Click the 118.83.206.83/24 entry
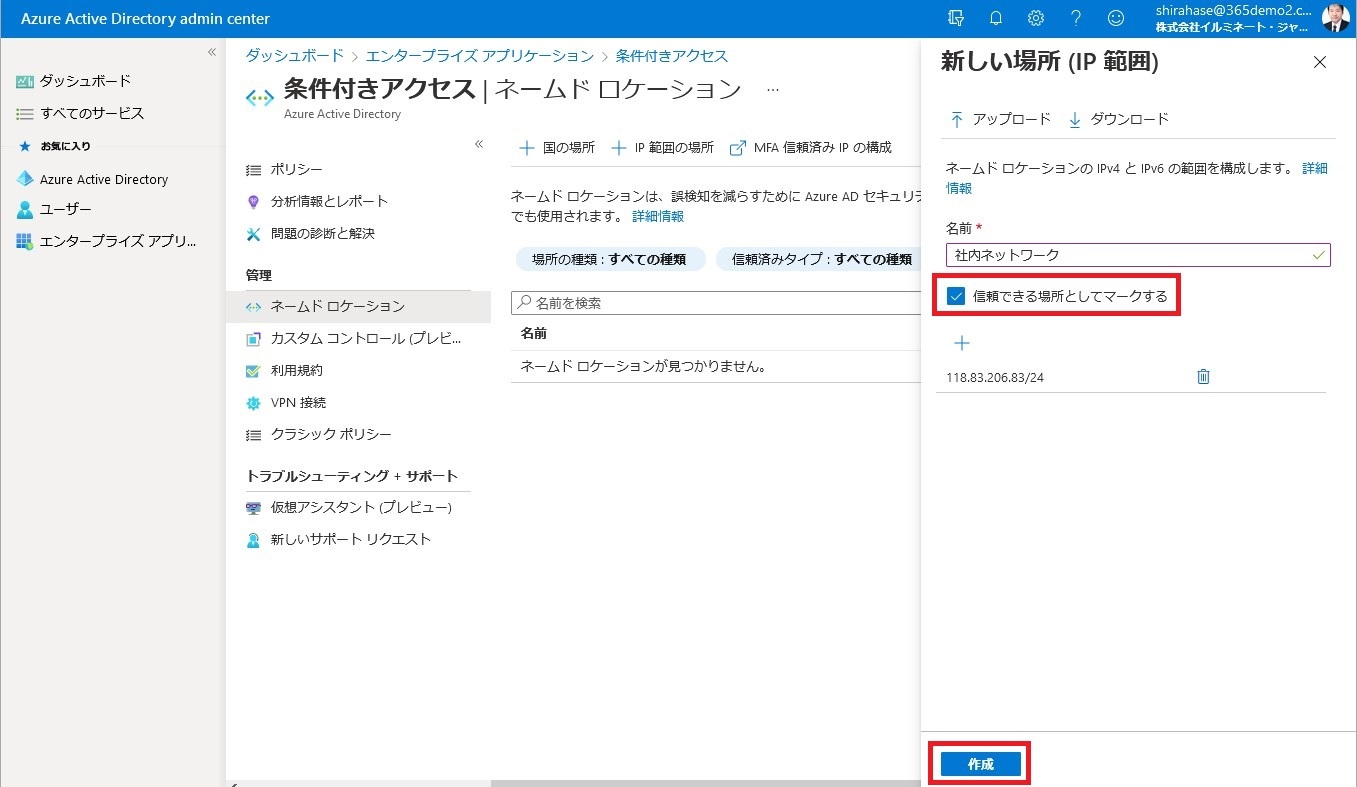The height and width of the screenshot is (787, 1357). point(995,377)
